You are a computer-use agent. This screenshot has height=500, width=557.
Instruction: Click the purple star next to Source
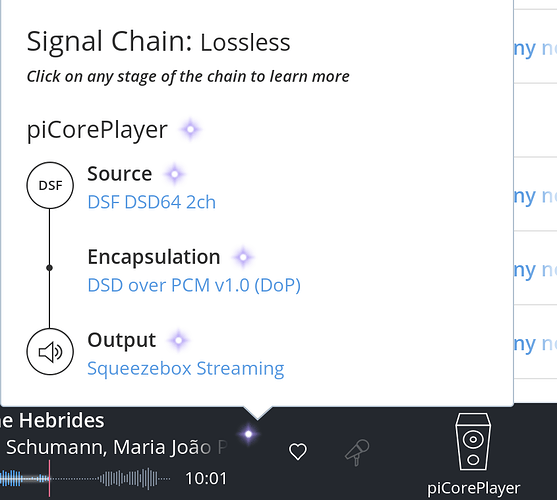(x=174, y=174)
